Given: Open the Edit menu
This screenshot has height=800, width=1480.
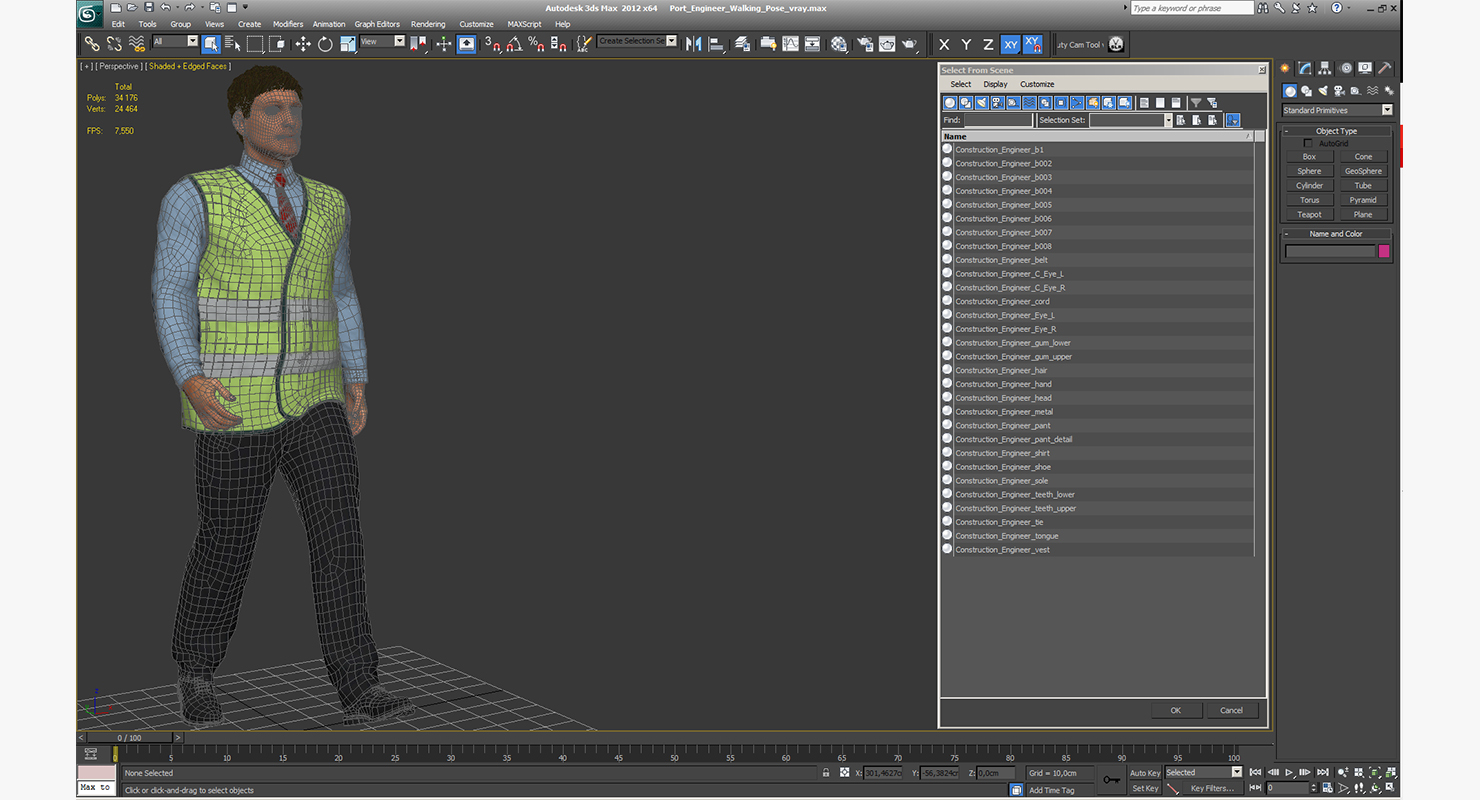Looking at the screenshot, I should click(x=118, y=24).
